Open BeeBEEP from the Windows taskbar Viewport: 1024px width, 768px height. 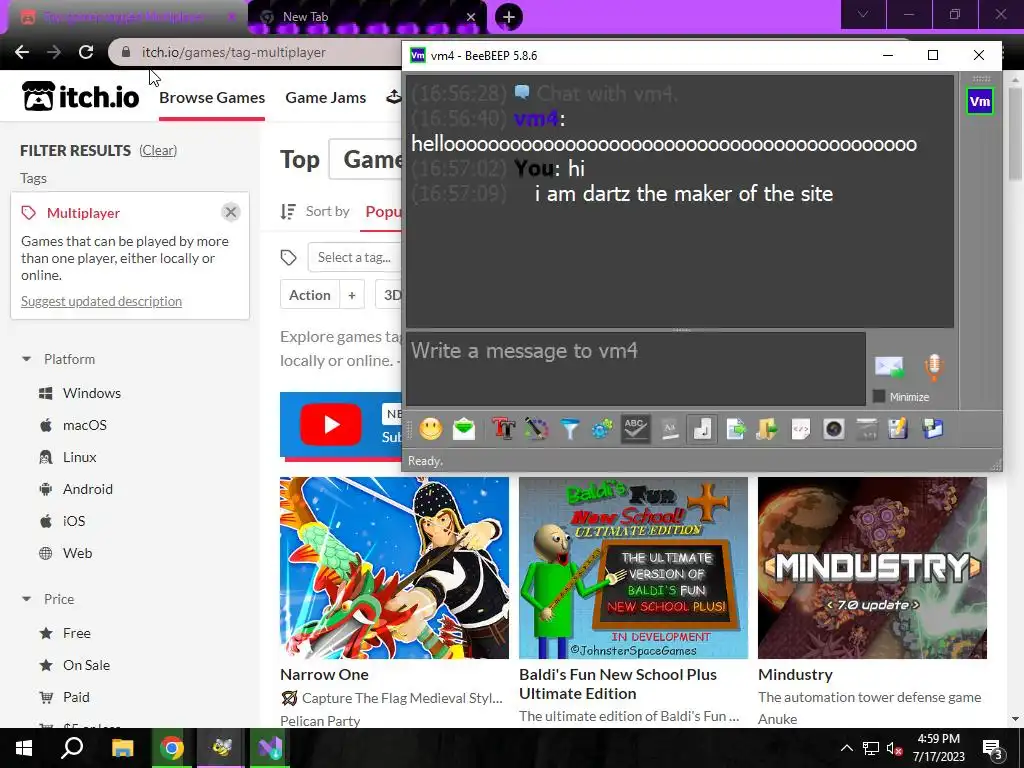(x=221, y=748)
